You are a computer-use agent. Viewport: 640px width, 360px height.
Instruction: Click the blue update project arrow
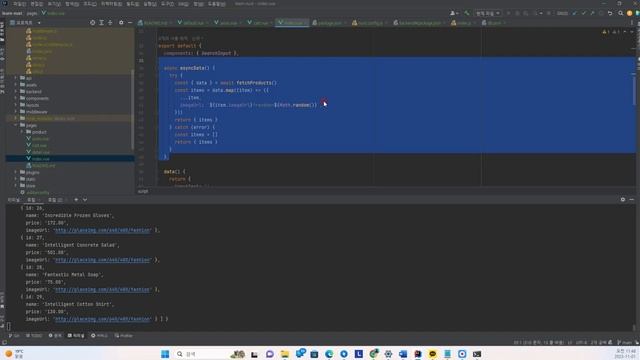coord(575,13)
